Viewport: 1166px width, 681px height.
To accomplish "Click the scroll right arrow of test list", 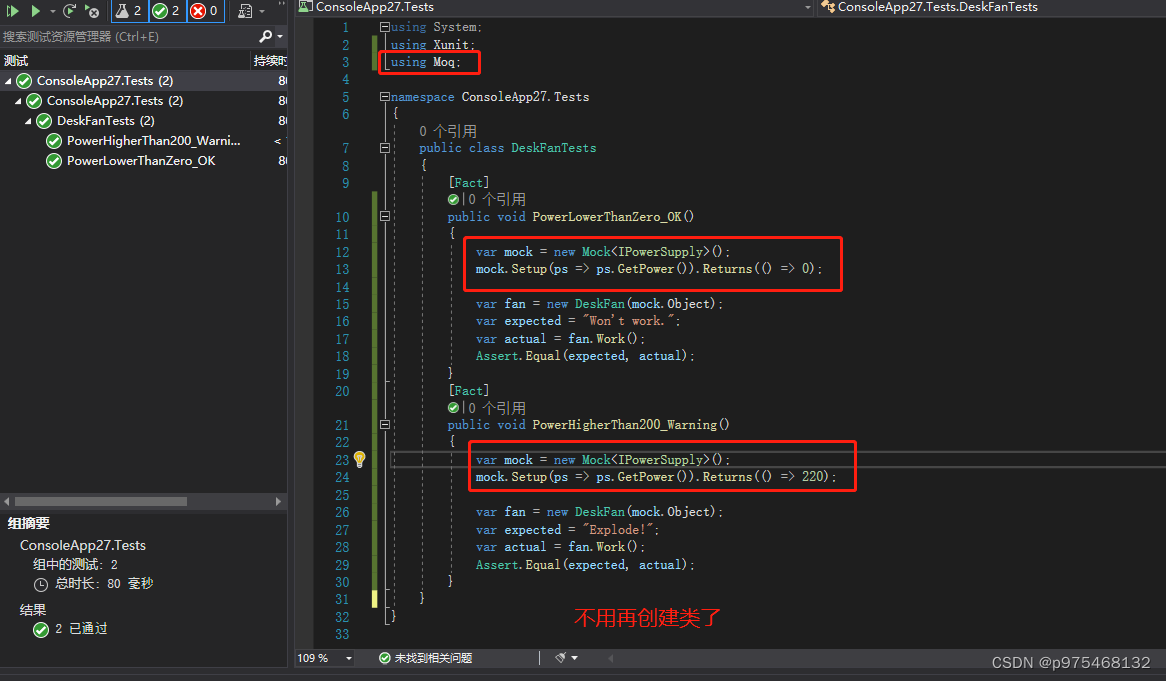I will coord(279,501).
